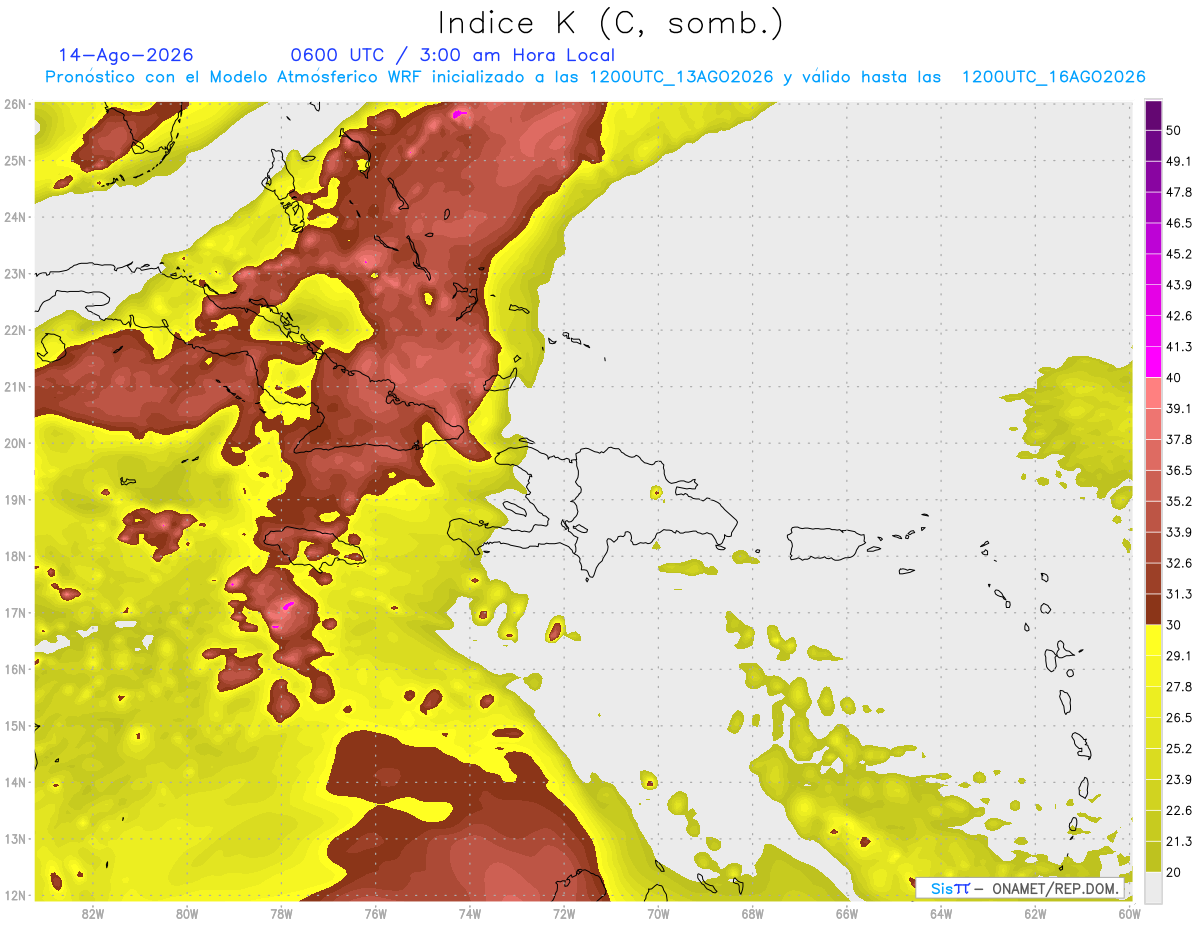Image resolution: width=1200 pixels, height=927 pixels.
Task: Click the "70W" longitude label
Action: (x=658, y=913)
